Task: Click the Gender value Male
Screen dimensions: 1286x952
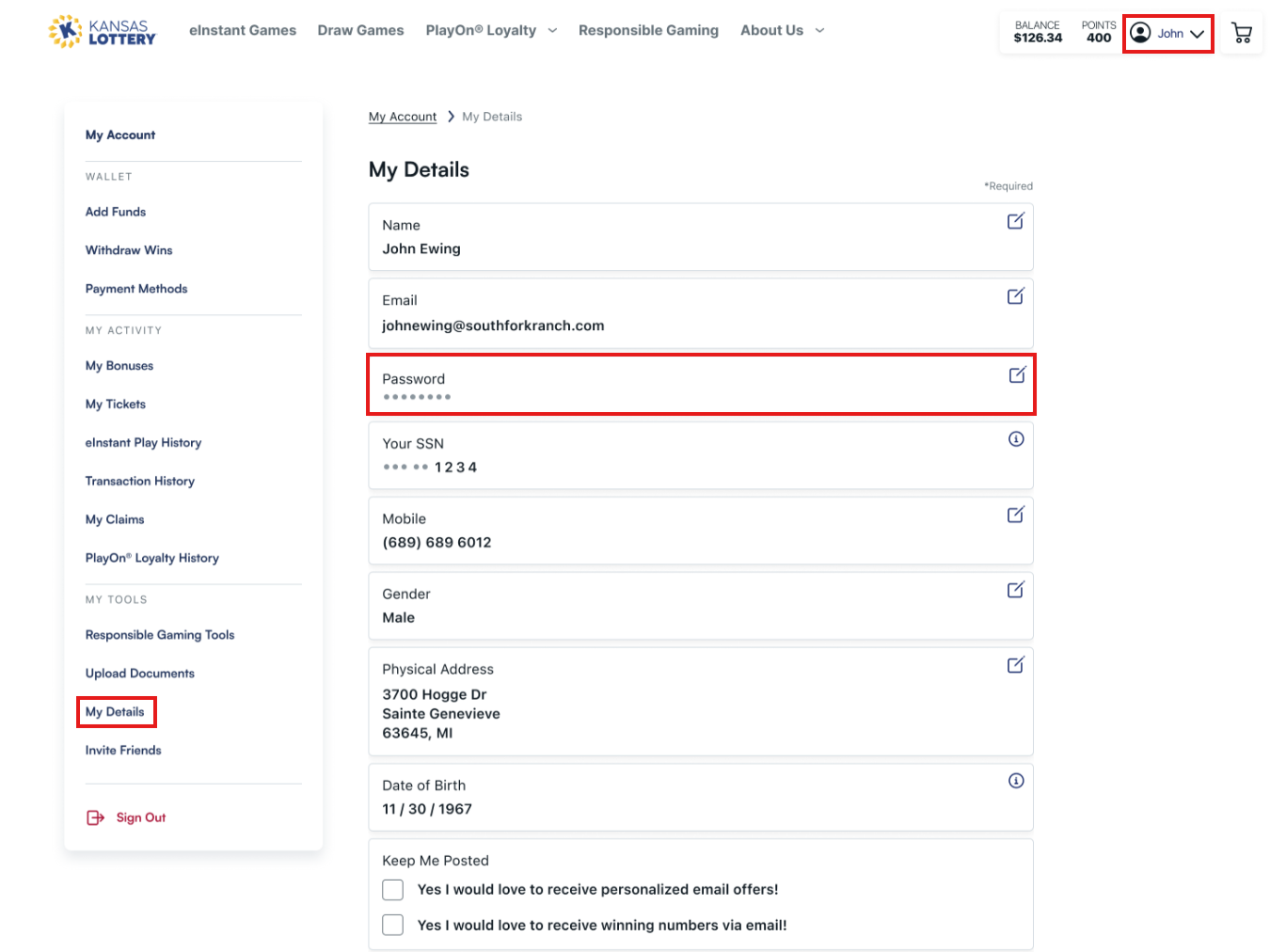Action: point(399,617)
